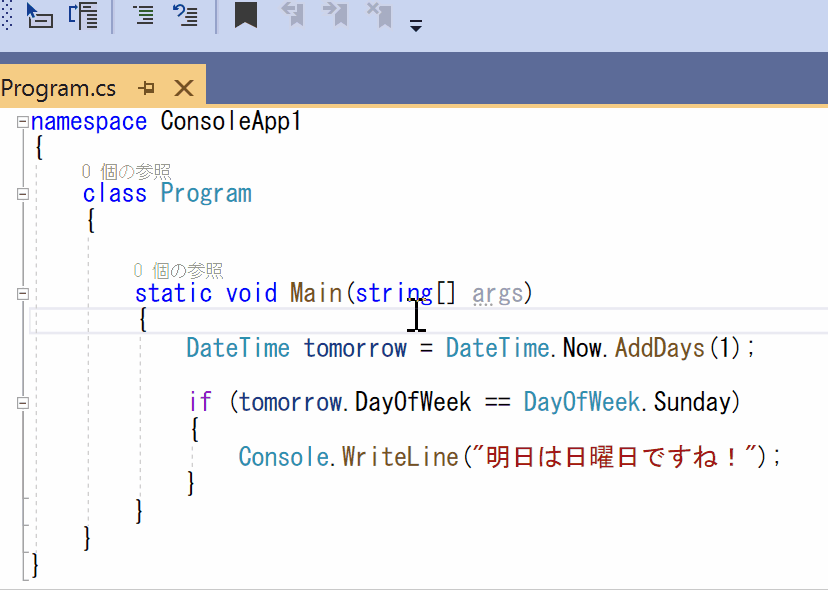The width and height of the screenshot is (828, 590).
Task: Select the Program.cs tab
Action: (x=59, y=88)
